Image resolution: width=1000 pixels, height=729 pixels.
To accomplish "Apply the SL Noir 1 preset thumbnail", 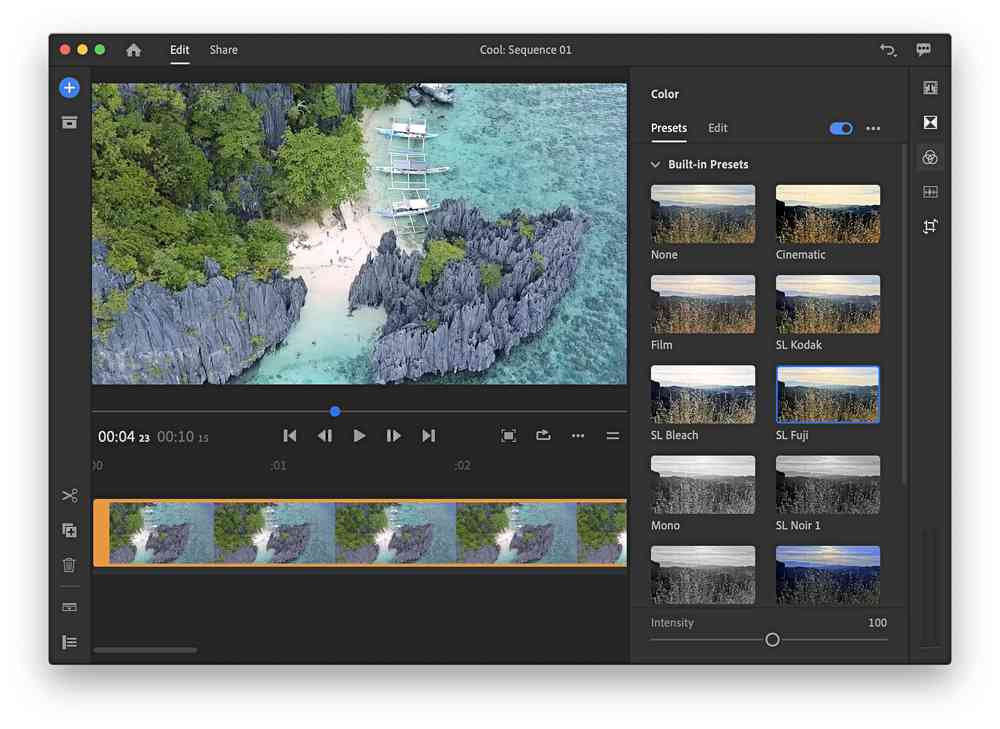I will click(828, 485).
